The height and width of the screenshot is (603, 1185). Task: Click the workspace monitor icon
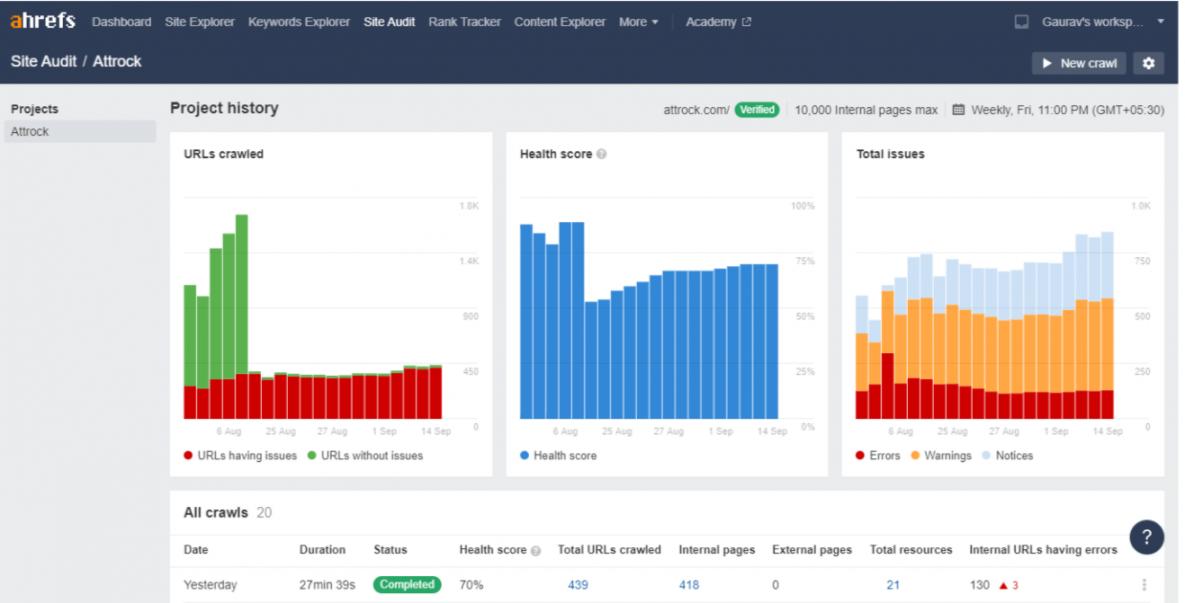point(1021,22)
